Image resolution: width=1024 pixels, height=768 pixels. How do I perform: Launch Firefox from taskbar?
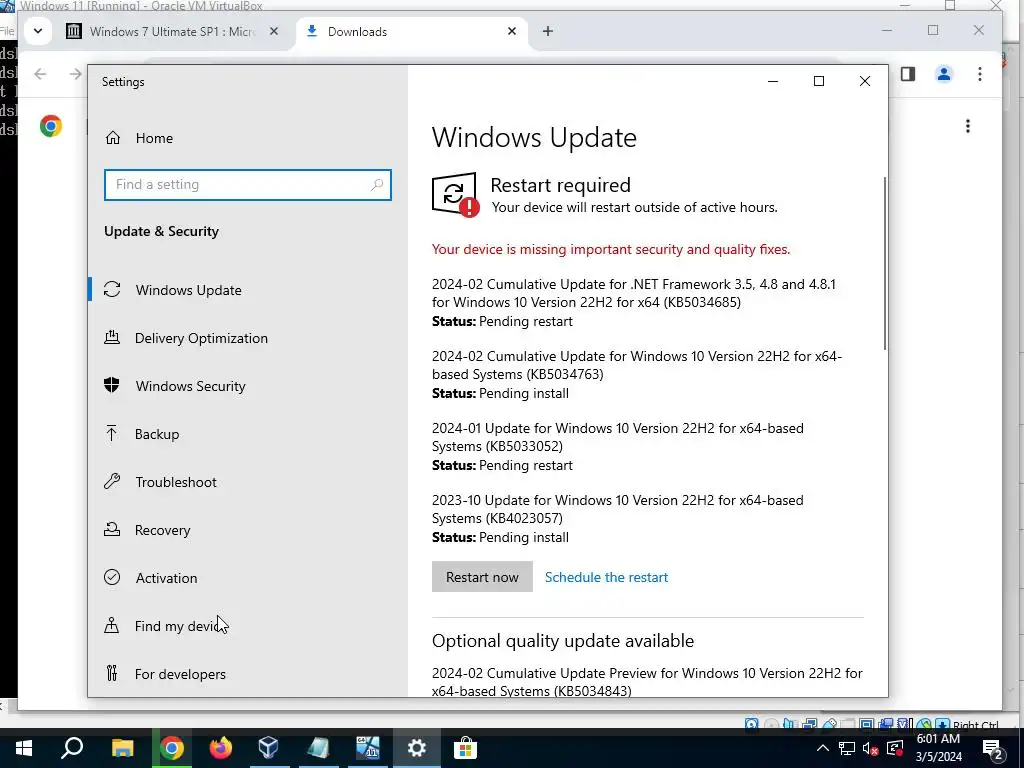(221, 748)
